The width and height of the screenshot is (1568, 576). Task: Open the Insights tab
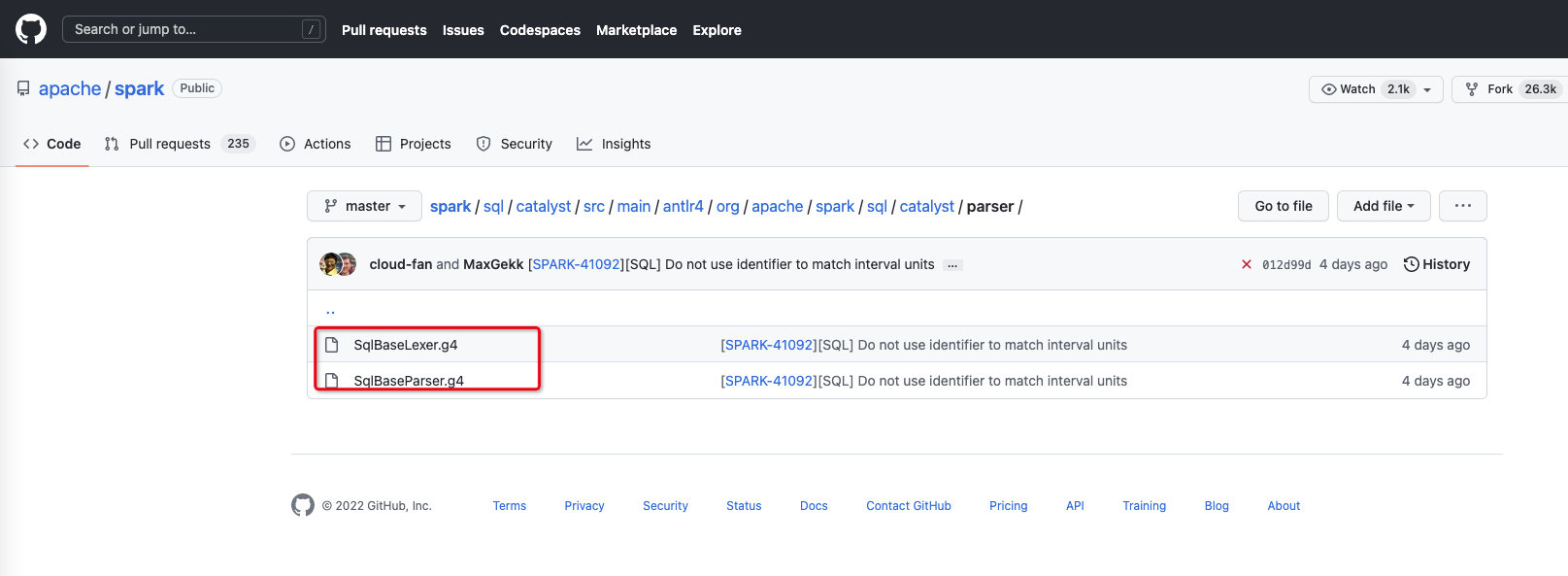pos(614,144)
